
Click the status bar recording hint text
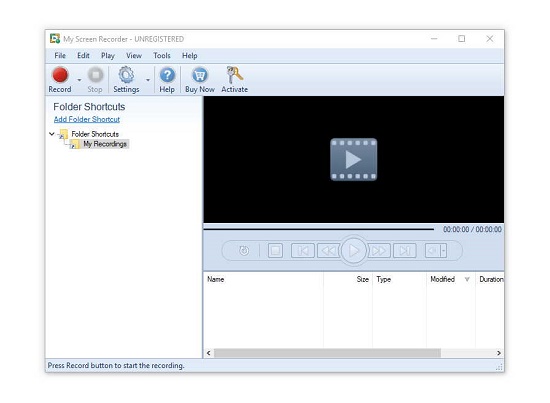pyautogui.click(x=116, y=365)
